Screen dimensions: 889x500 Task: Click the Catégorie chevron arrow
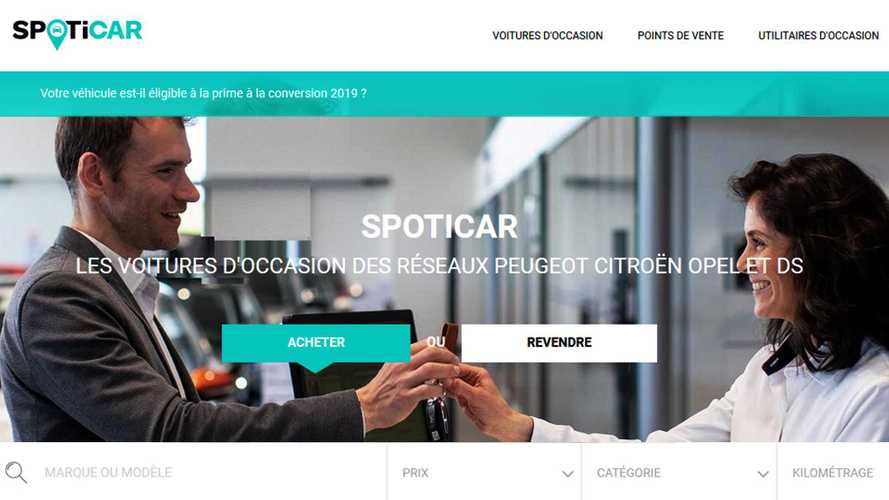[763, 474]
